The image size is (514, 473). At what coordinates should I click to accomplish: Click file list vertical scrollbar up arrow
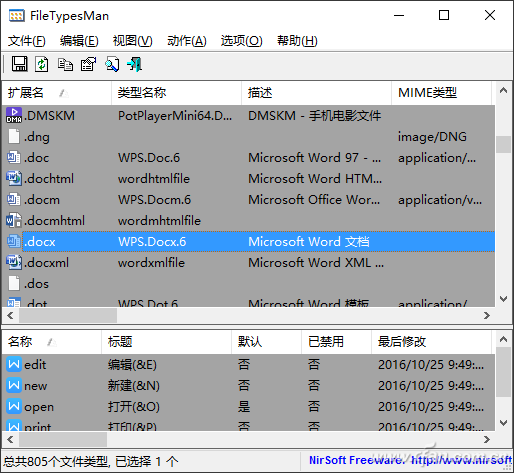click(x=503, y=90)
